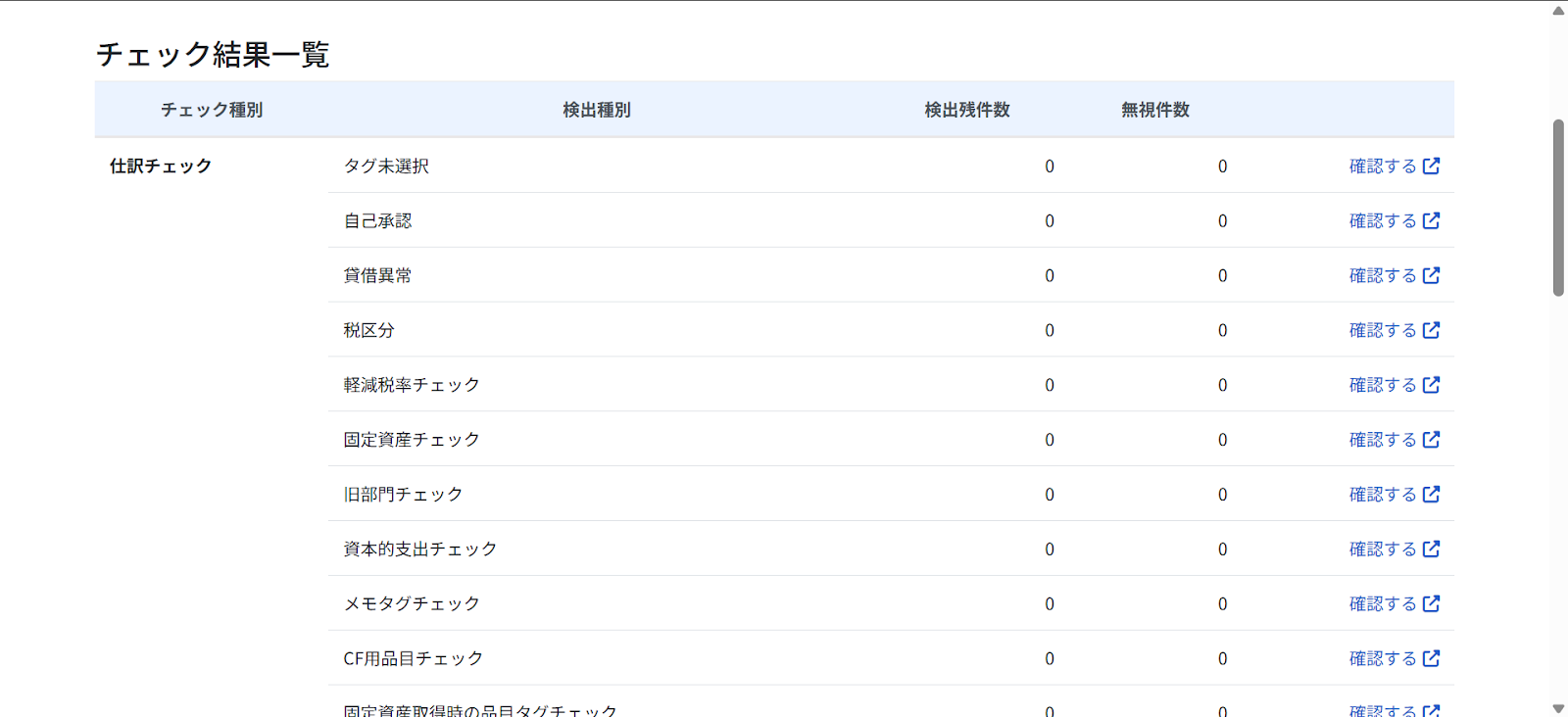Viewport: 1568px width, 717px height.
Task: Click the scrollbar up arrow
Action: coord(1558,11)
